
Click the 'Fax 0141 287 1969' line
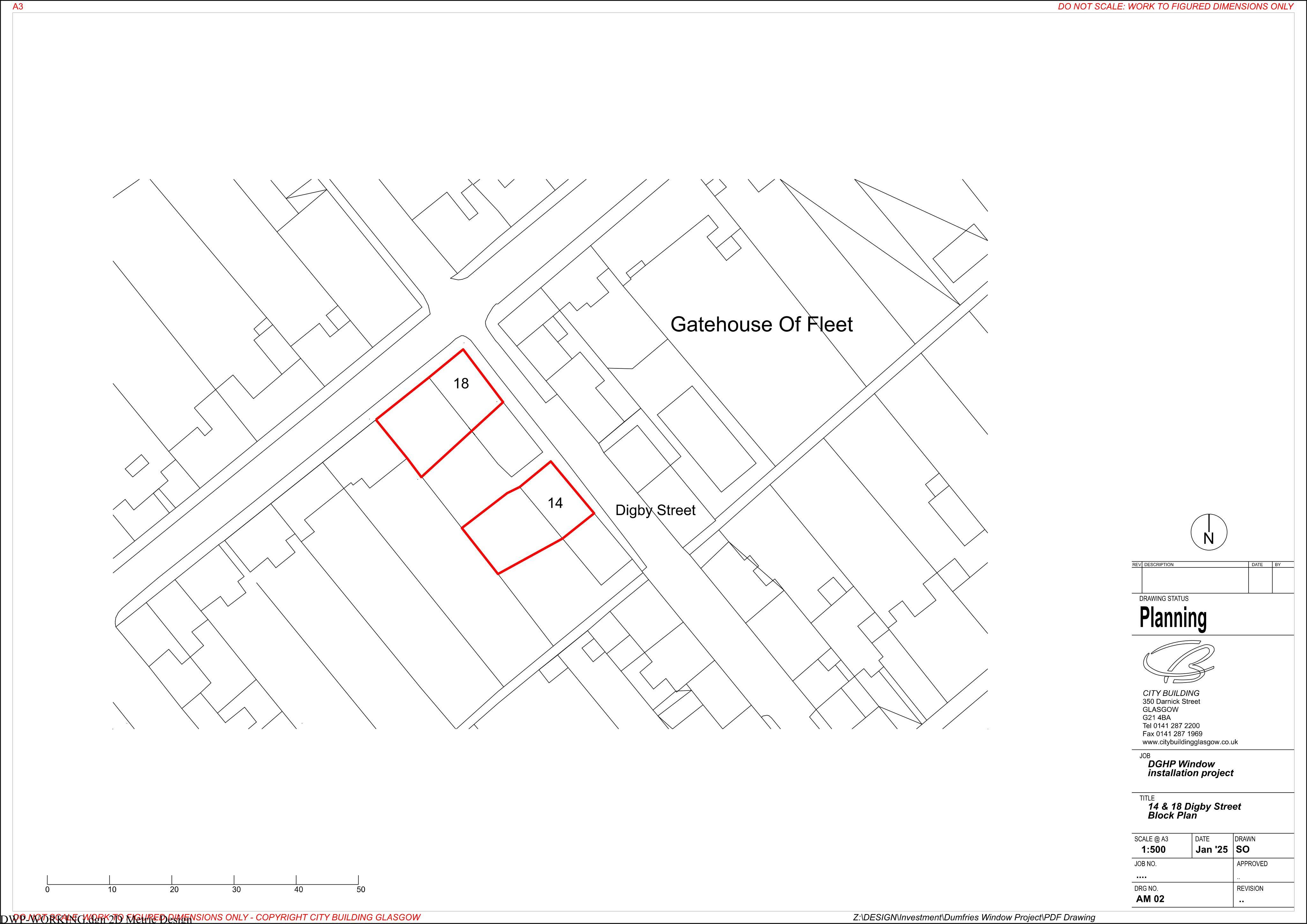1172,734
